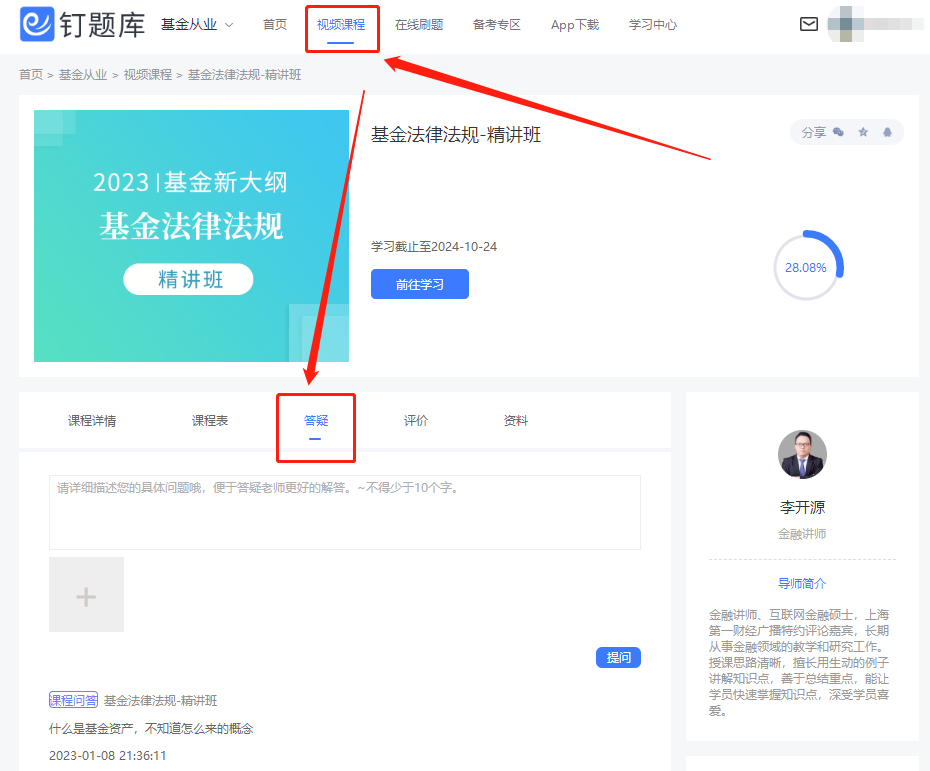Focus the question description text area
Viewport: 930px width, 771px height.
click(x=345, y=512)
